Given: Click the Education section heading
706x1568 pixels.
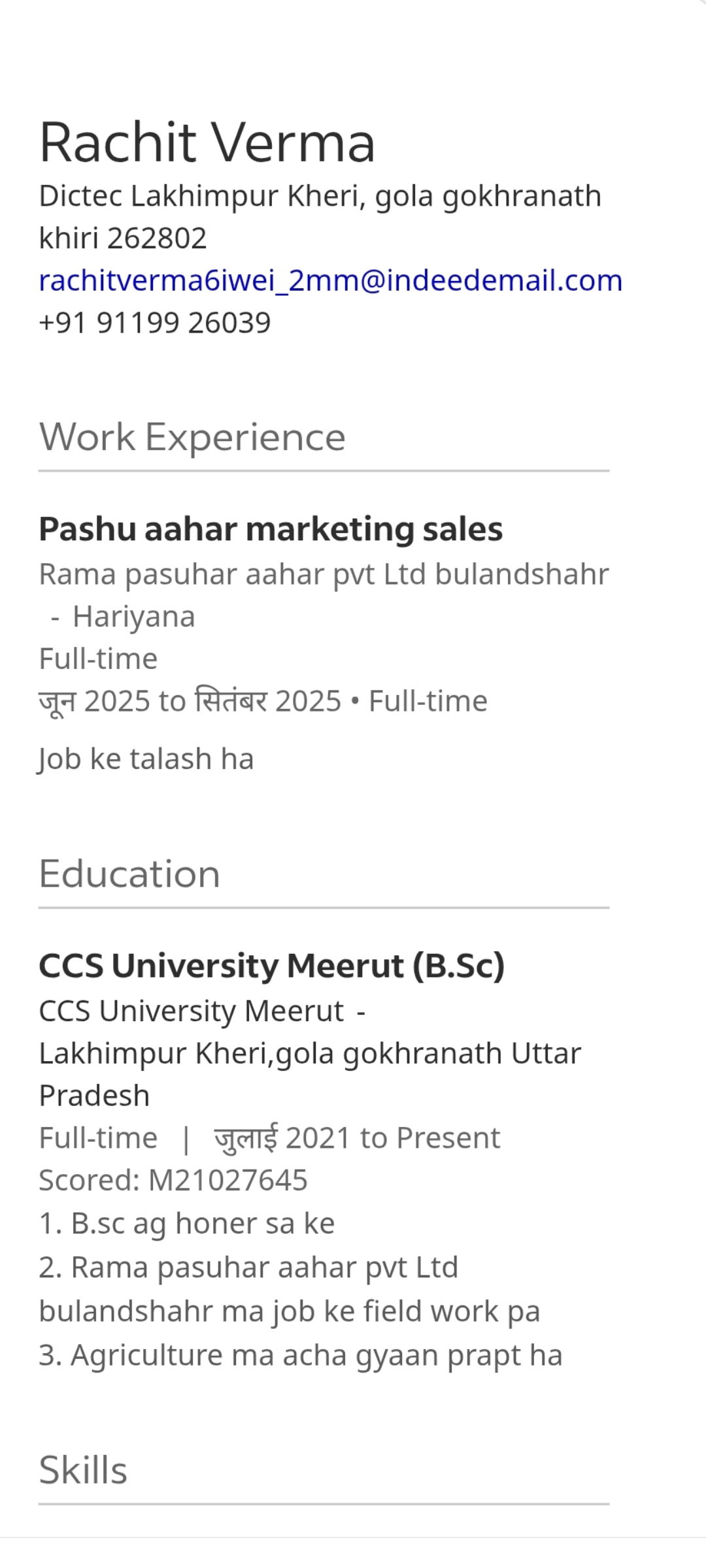Looking at the screenshot, I should point(129,874).
